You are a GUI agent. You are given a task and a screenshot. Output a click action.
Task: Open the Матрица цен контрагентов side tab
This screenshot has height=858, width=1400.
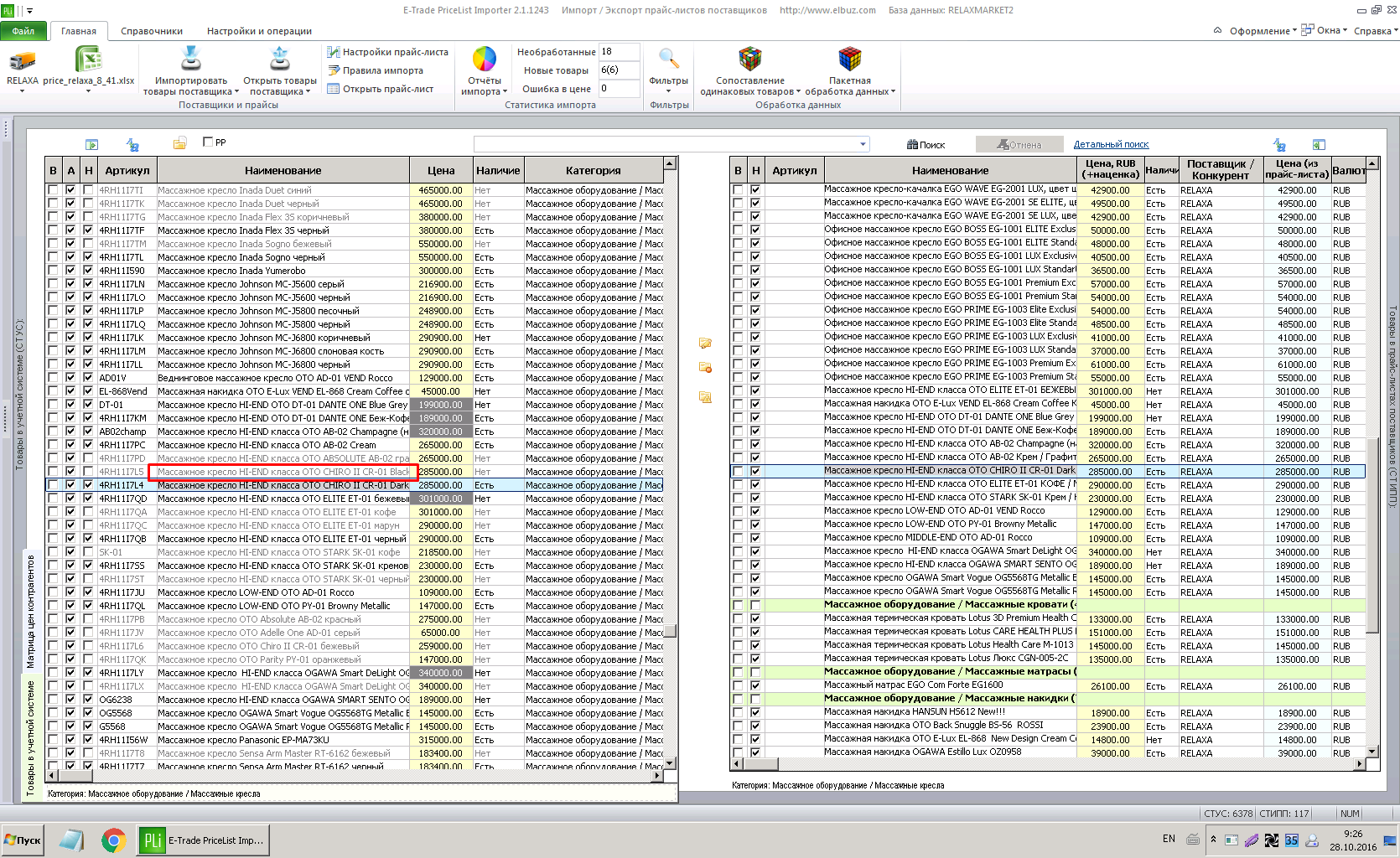31,612
